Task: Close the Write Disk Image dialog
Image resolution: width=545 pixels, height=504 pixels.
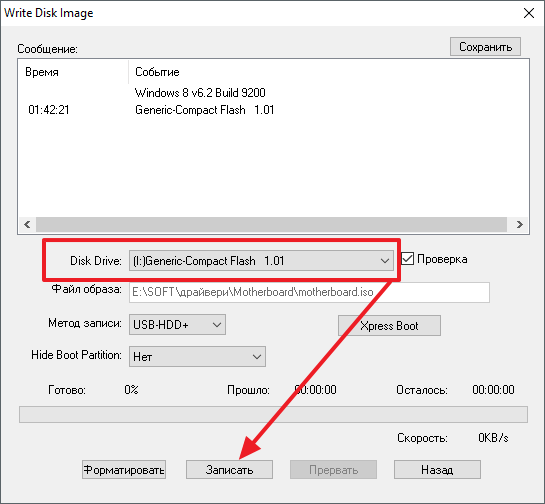Action: (x=529, y=13)
